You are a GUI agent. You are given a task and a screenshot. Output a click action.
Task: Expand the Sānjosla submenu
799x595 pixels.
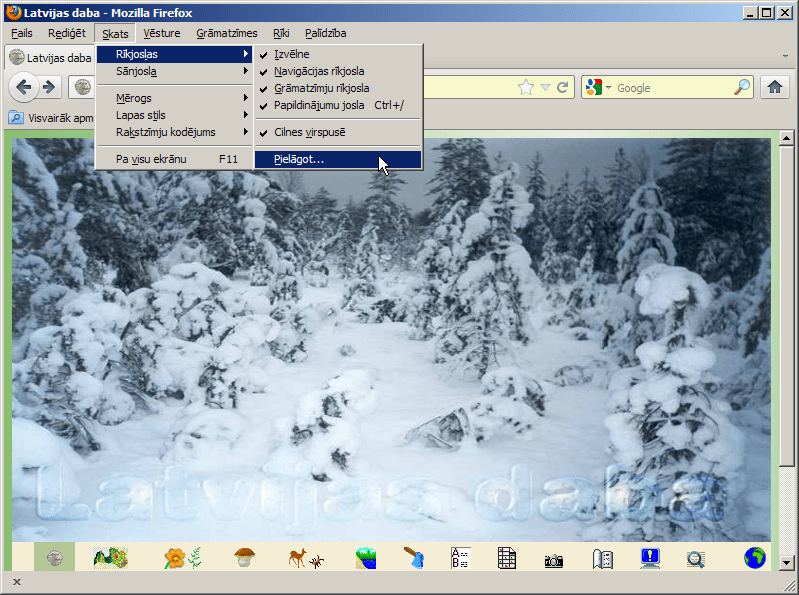[174, 71]
